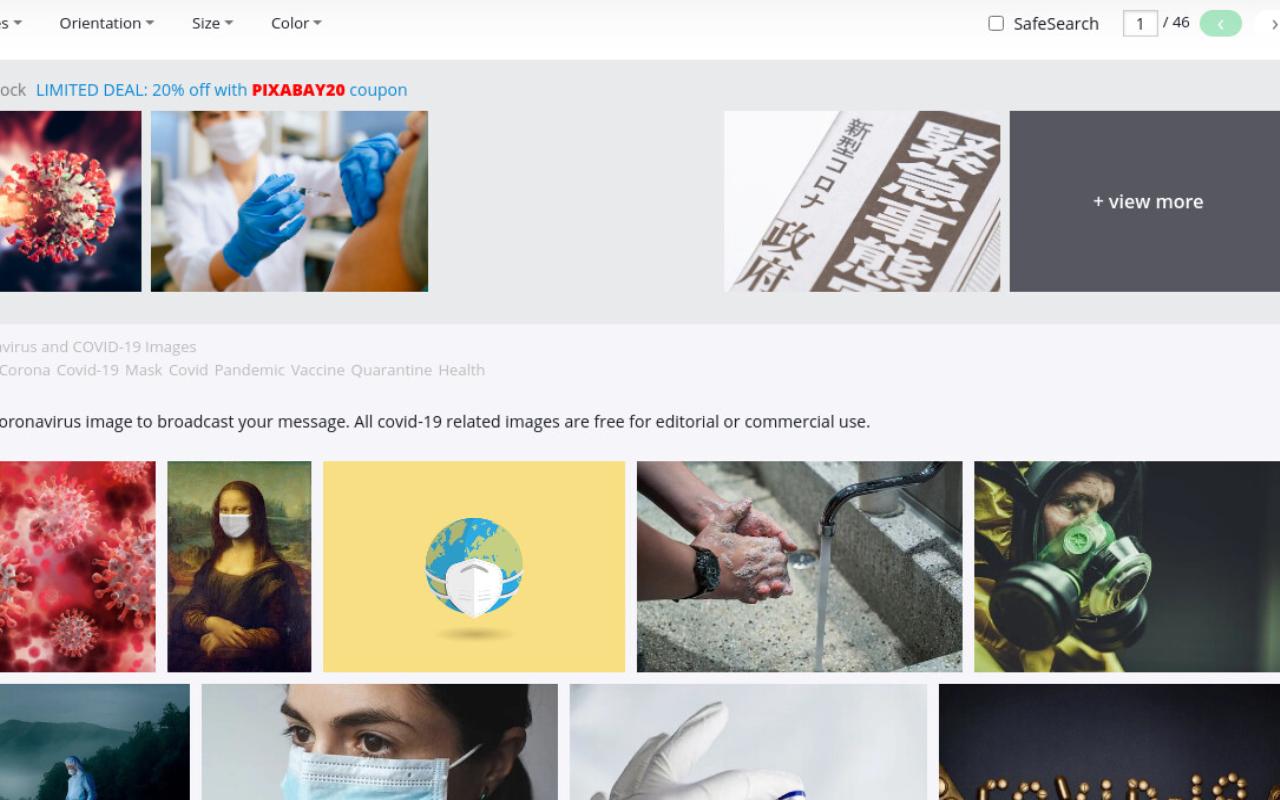Enable the SafeSearch checkbox
Viewport: 1280px width, 800px height.
coord(996,23)
